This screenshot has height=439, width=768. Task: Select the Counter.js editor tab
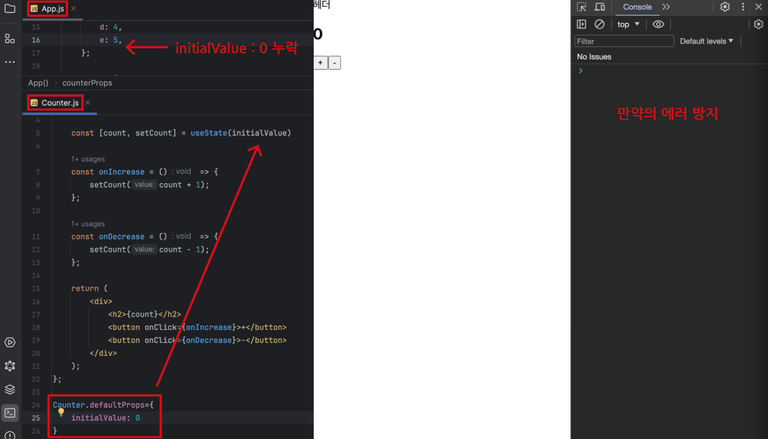click(x=55, y=102)
